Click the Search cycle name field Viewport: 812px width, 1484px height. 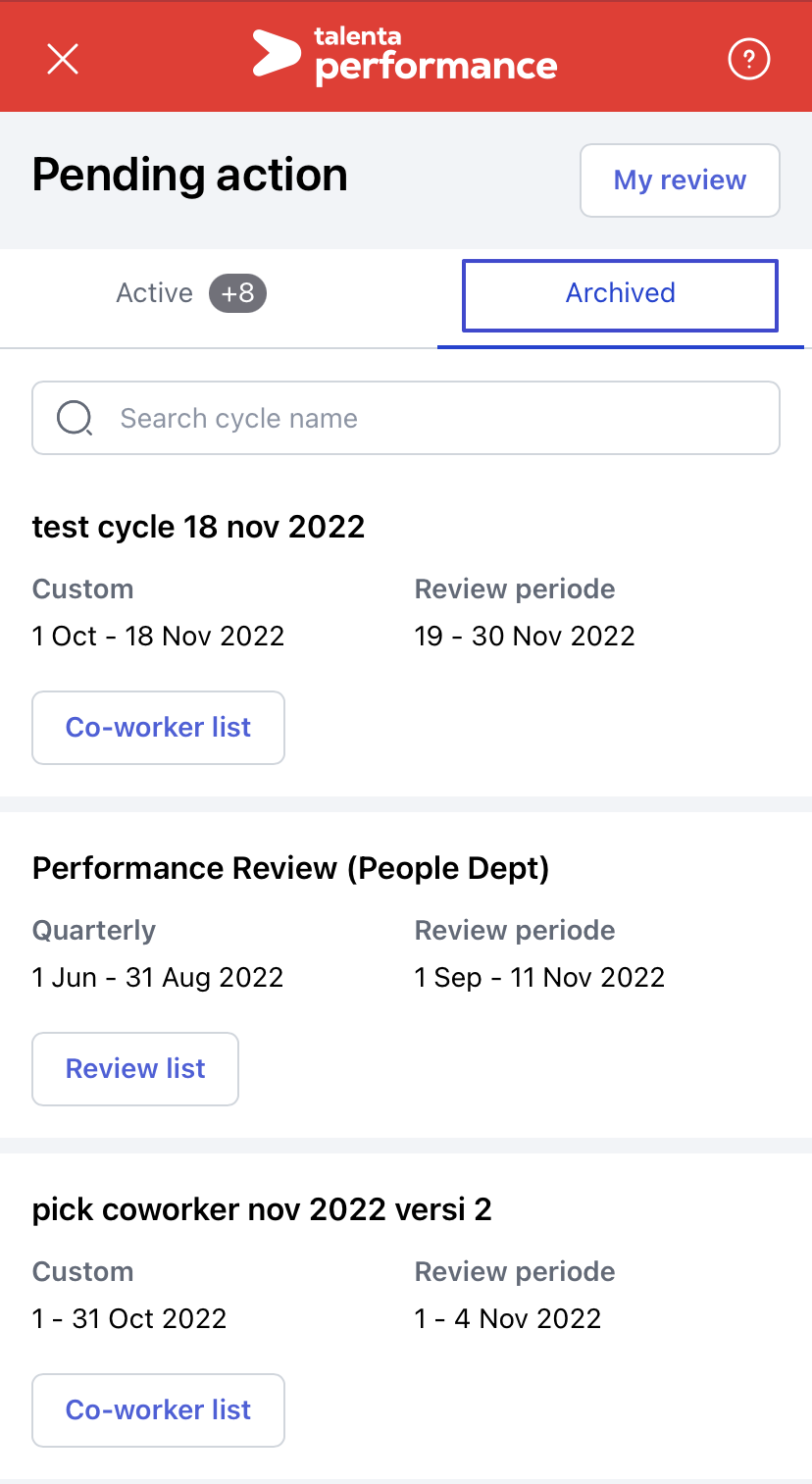click(405, 418)
